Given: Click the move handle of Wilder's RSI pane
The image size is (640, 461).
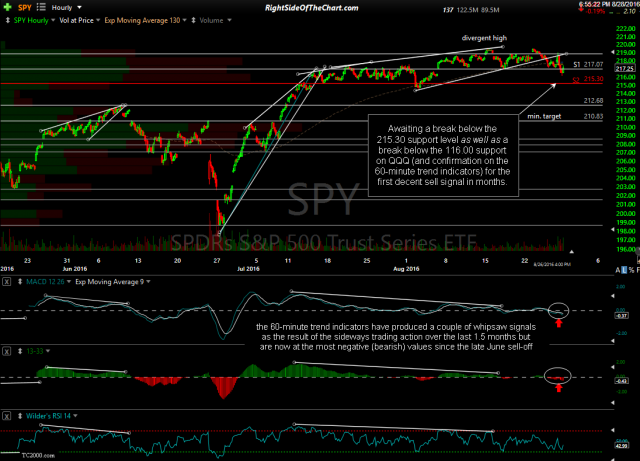Looking at the screenshot, I should (20, 416).
